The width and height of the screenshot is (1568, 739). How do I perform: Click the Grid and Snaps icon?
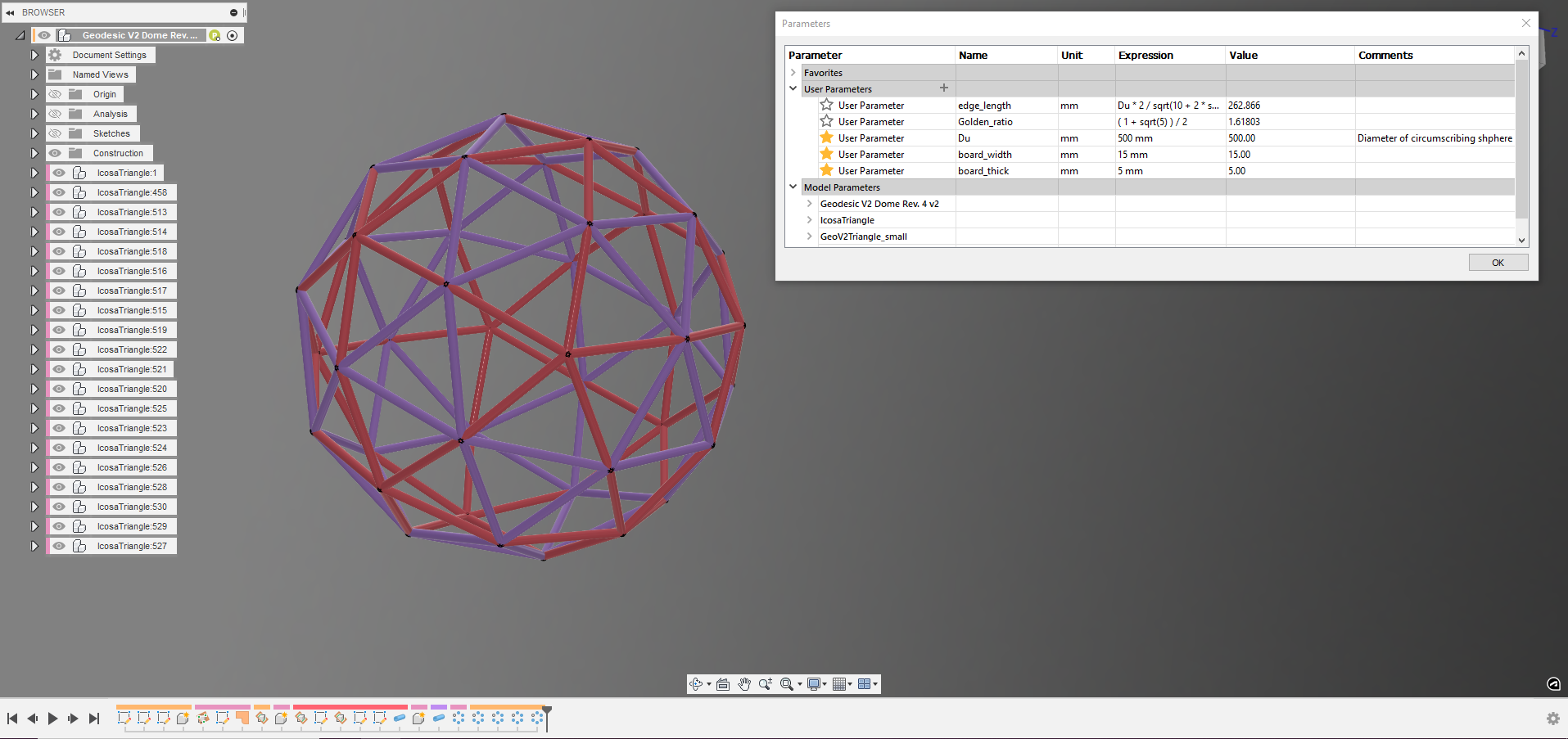840,684
